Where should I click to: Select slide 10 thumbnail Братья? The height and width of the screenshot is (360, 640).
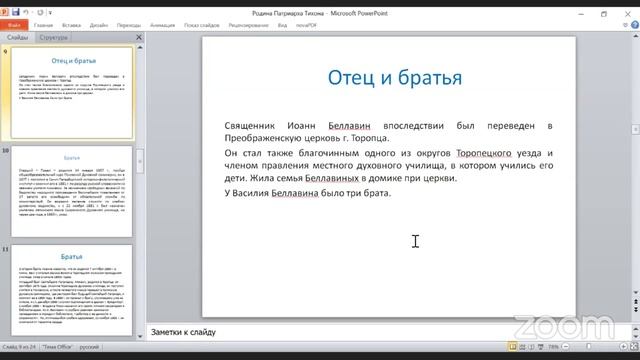(x=72, y=191)
